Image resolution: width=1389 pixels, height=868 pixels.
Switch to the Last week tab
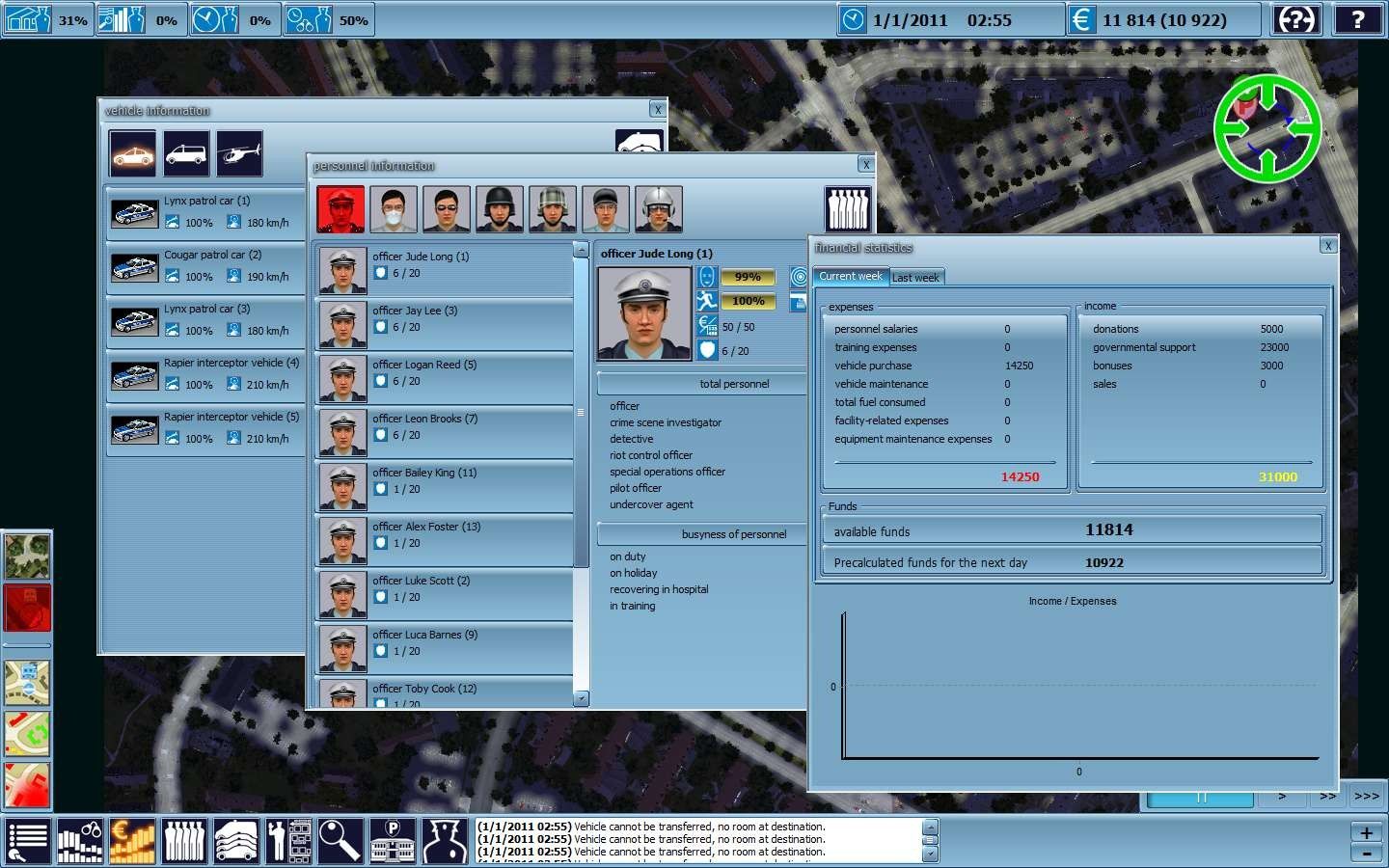pyautogui.click(x=914, y=277)
